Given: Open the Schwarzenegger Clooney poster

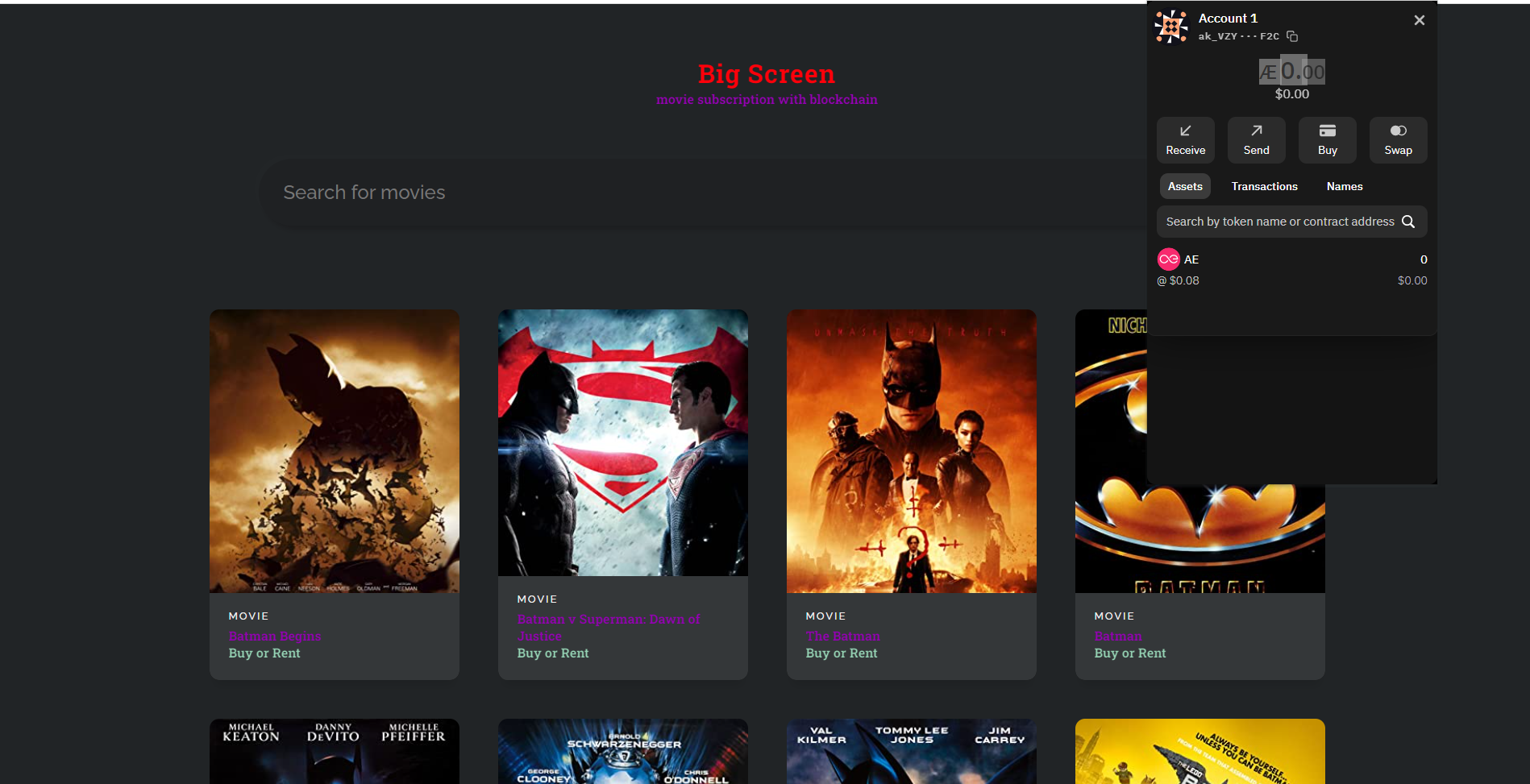Looking at the screenshot, I should (x=623, y=751).
